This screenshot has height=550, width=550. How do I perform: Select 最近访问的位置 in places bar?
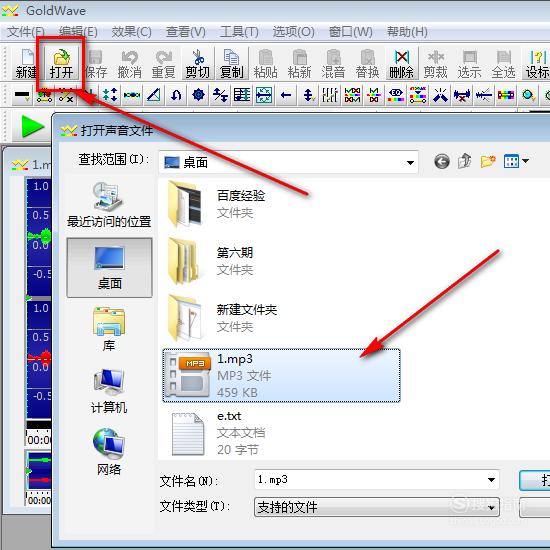point(109,205)
